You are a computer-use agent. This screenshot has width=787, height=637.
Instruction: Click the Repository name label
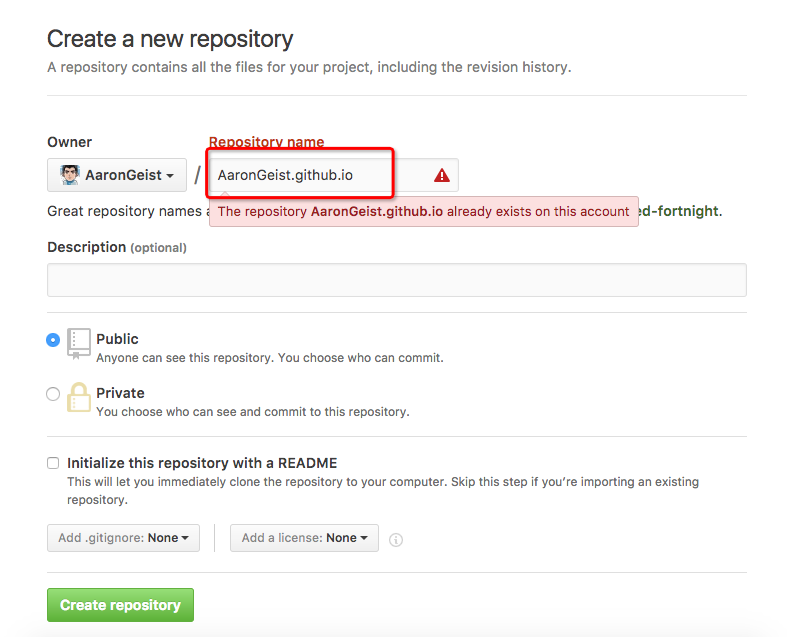(267, 142)
